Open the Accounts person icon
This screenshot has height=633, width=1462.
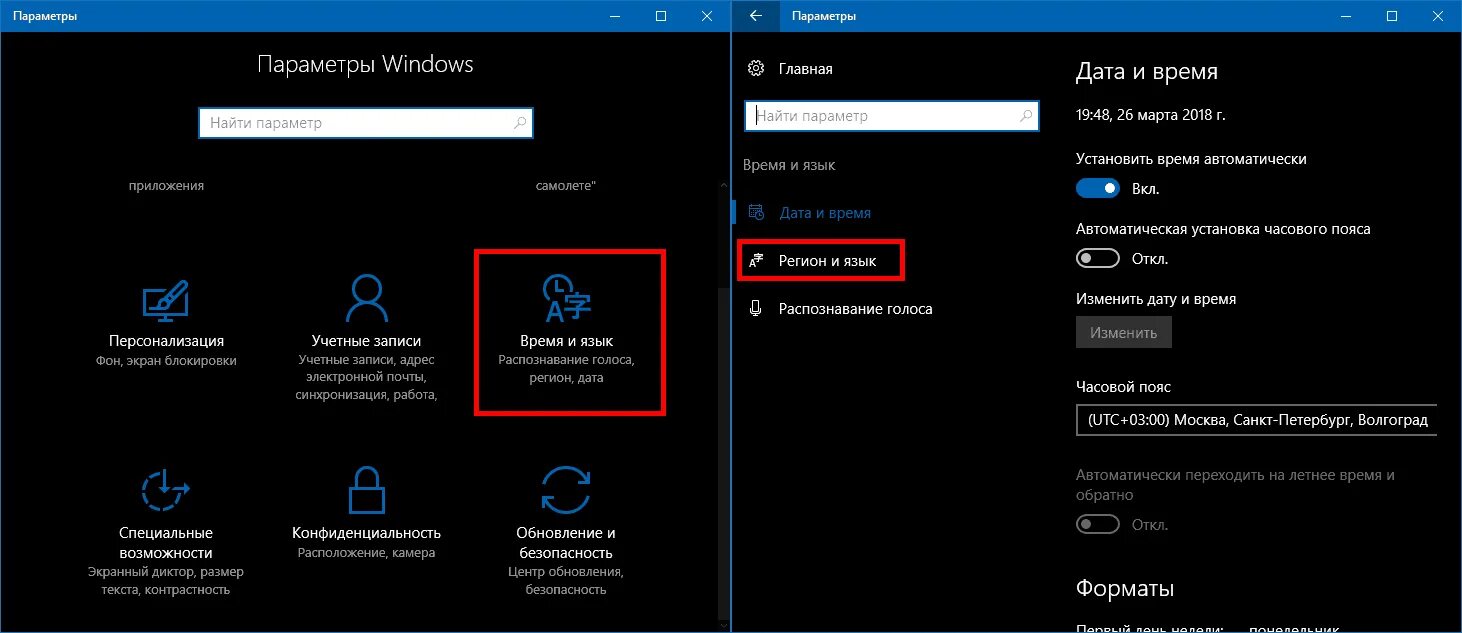click(x=366, y=298)
